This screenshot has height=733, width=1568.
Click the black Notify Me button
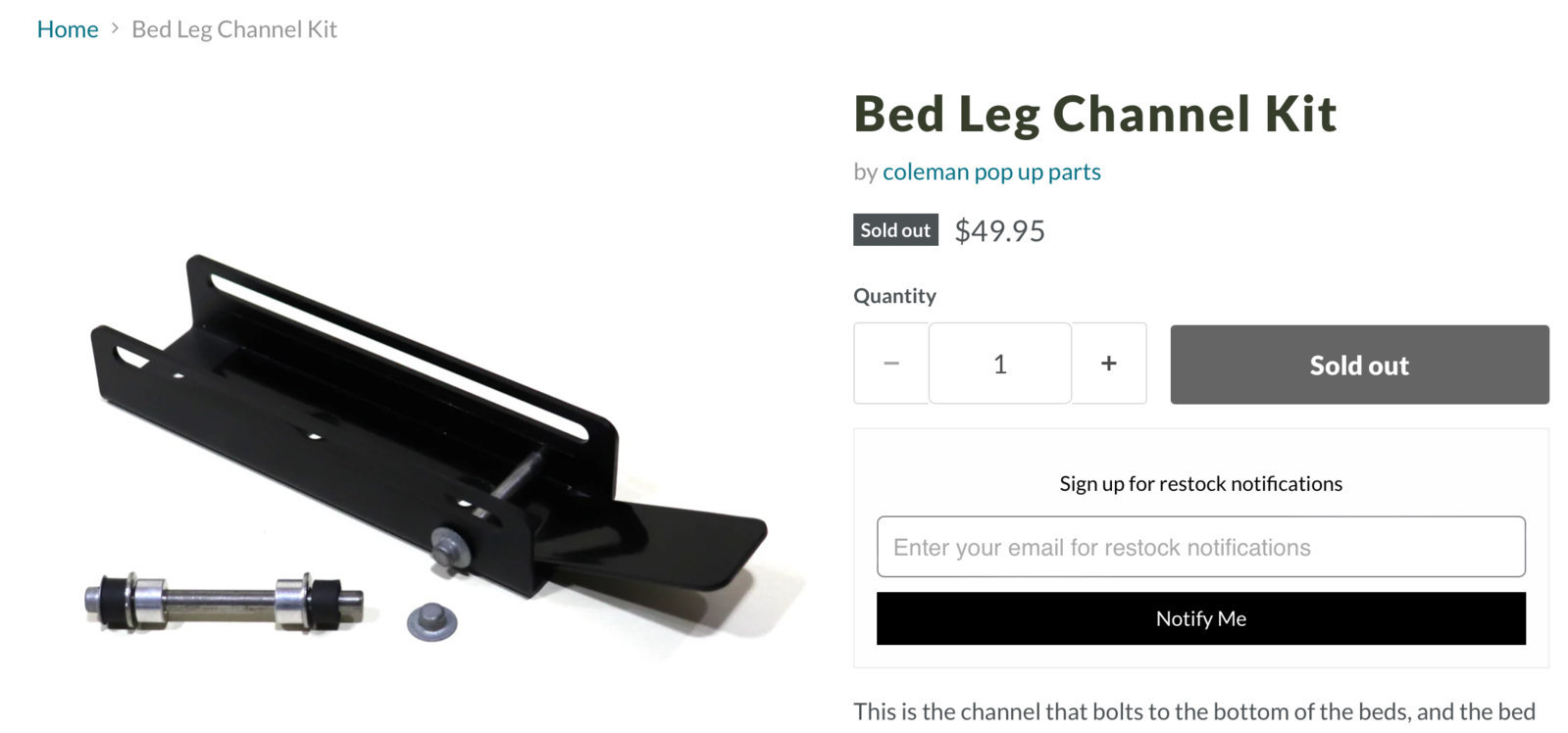tap(1200, 618)
